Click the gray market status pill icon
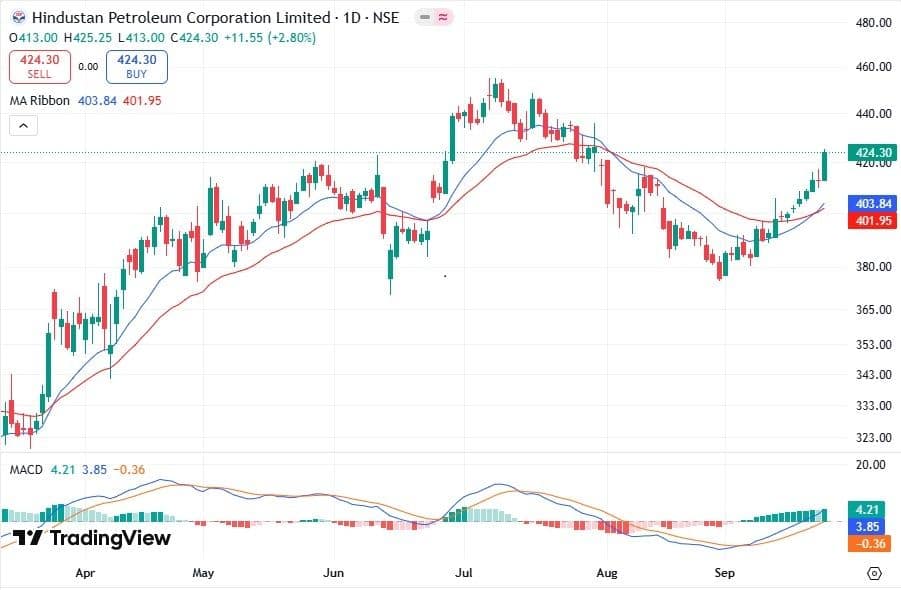 click(x=423, y=18)
